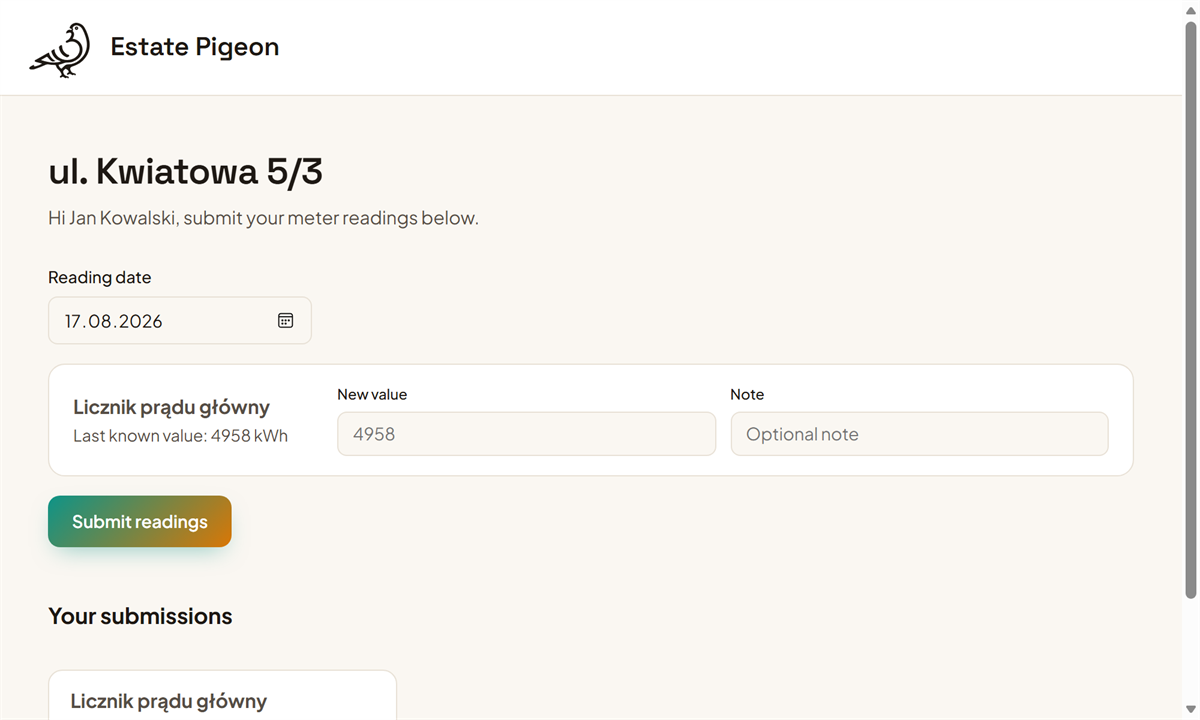1200x720 pixels.
Task: Click the pigeon logo icon
Action: 60,50
